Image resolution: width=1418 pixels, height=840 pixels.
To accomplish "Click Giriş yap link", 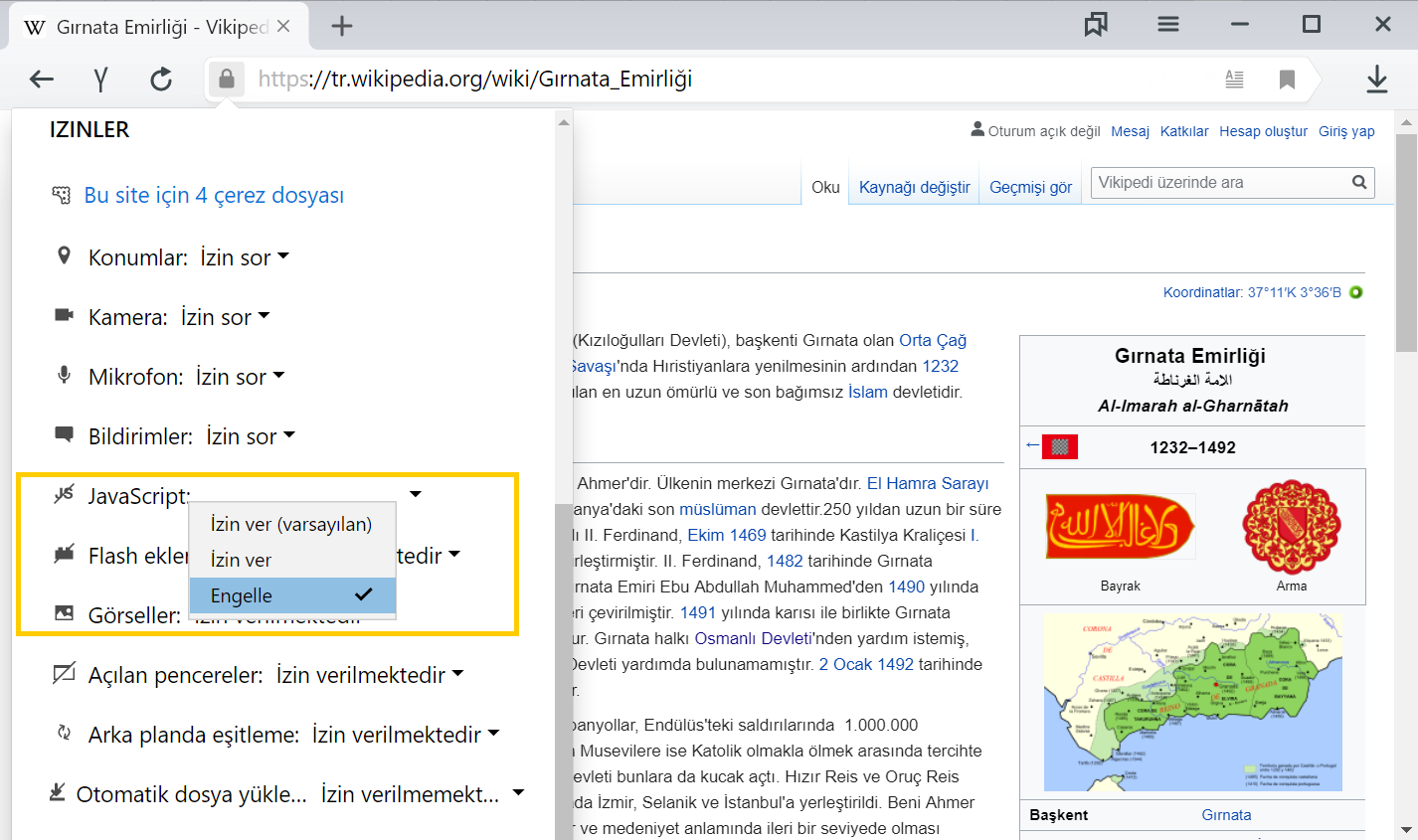I will [1346, 131].
